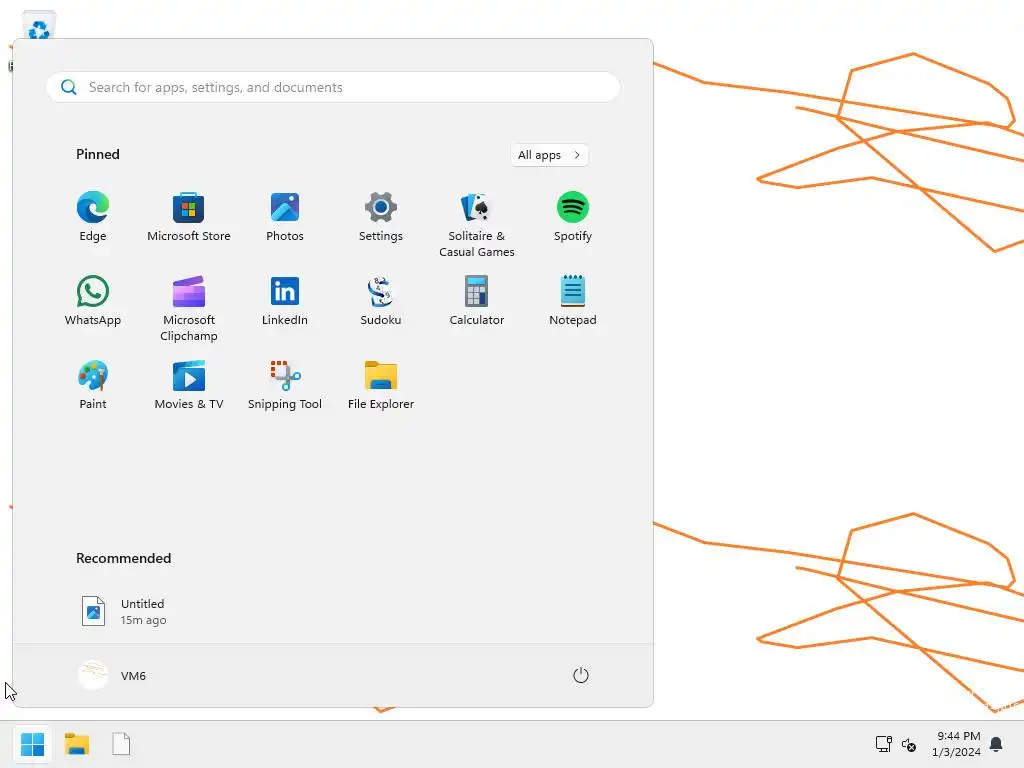Open Movies & TV

[189, 385]
